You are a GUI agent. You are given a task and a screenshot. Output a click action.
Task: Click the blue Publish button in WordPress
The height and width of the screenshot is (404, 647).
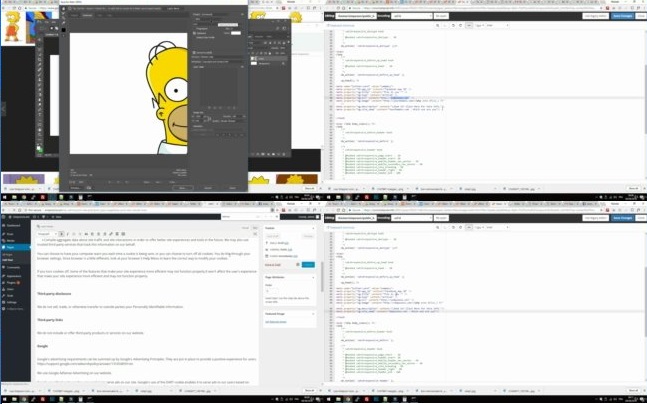[x=308, y=265]
